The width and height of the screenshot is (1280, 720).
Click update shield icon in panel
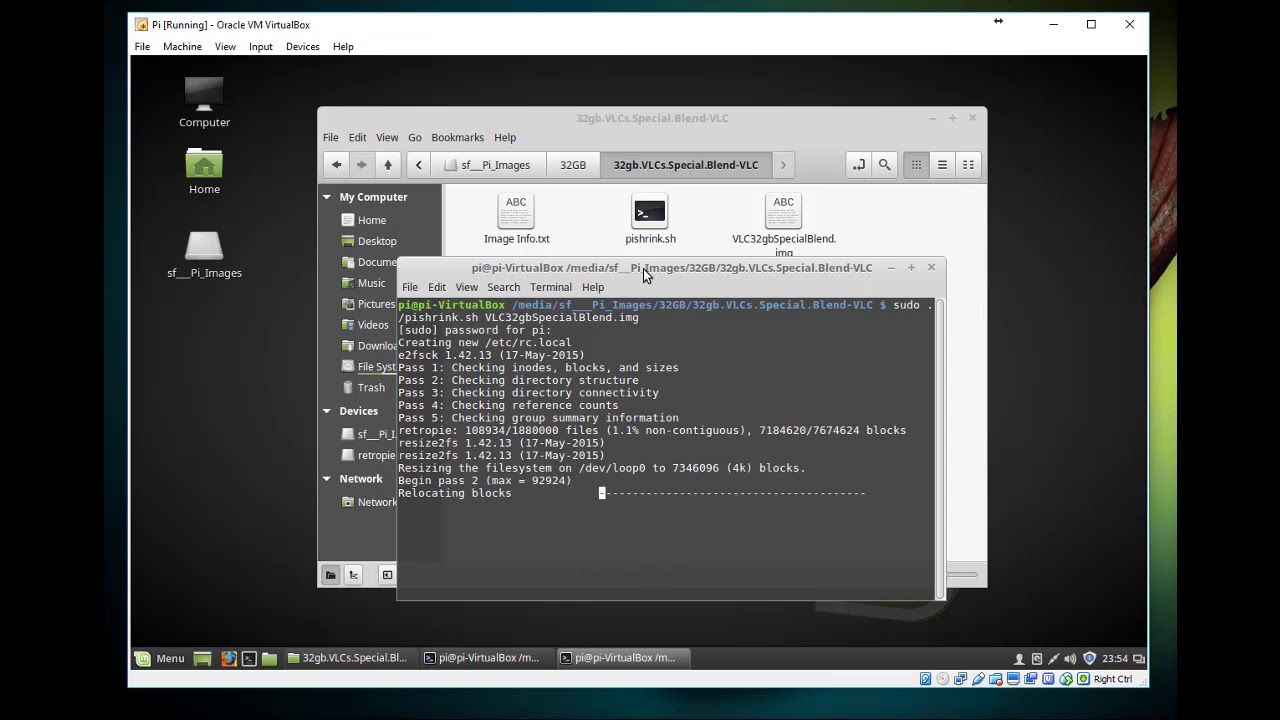(x=1089, y=659)
